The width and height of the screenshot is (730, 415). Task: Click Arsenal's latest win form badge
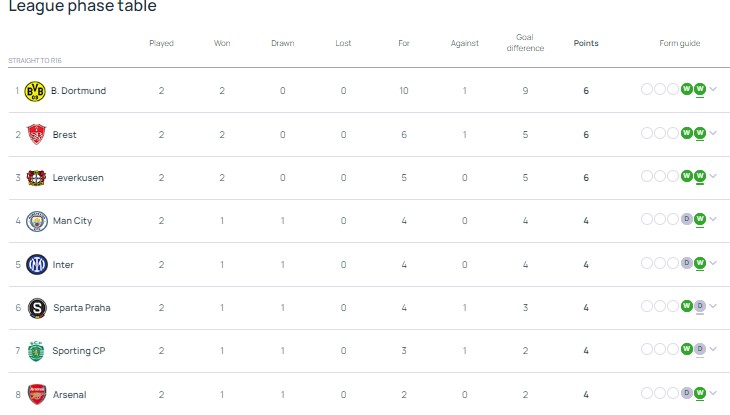(x=700, y=394)
